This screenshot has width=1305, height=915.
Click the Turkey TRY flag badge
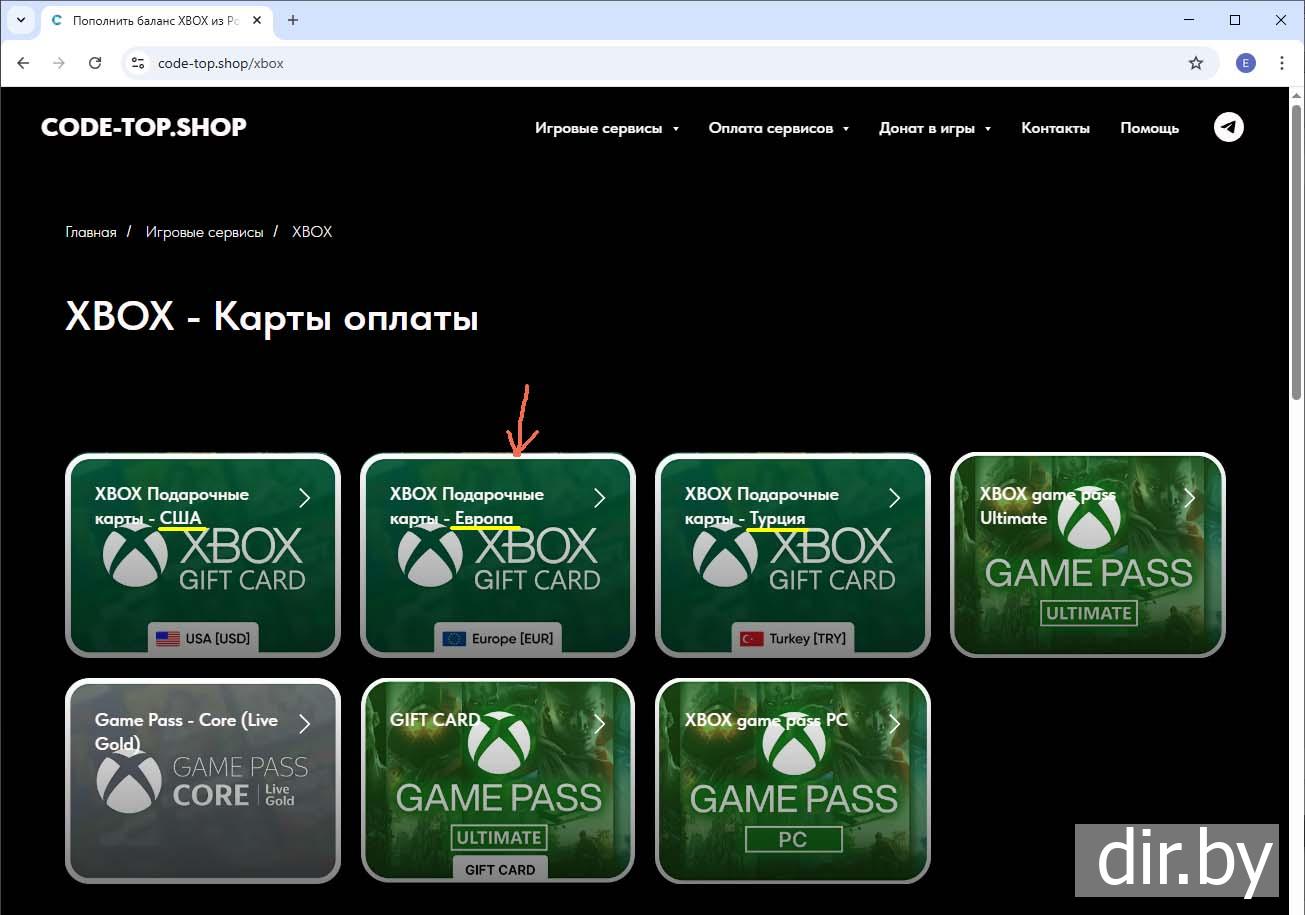tap(793, 638)
